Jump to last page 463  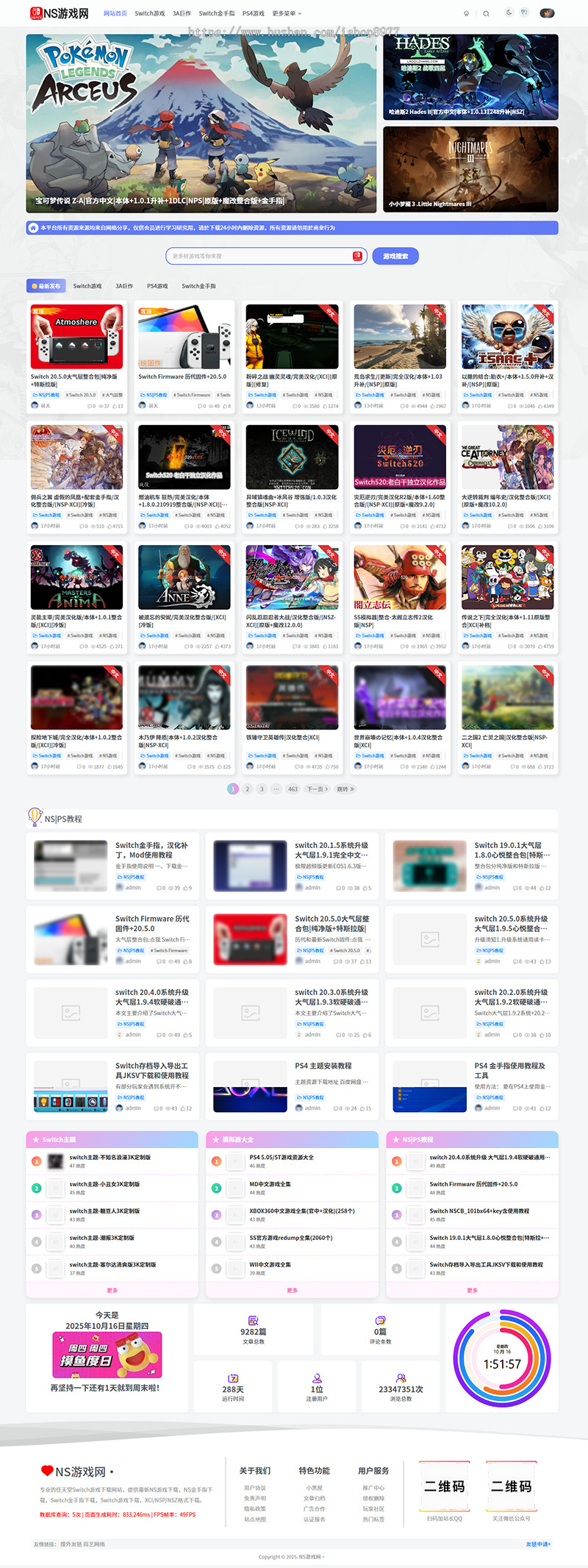click(293, 789)
